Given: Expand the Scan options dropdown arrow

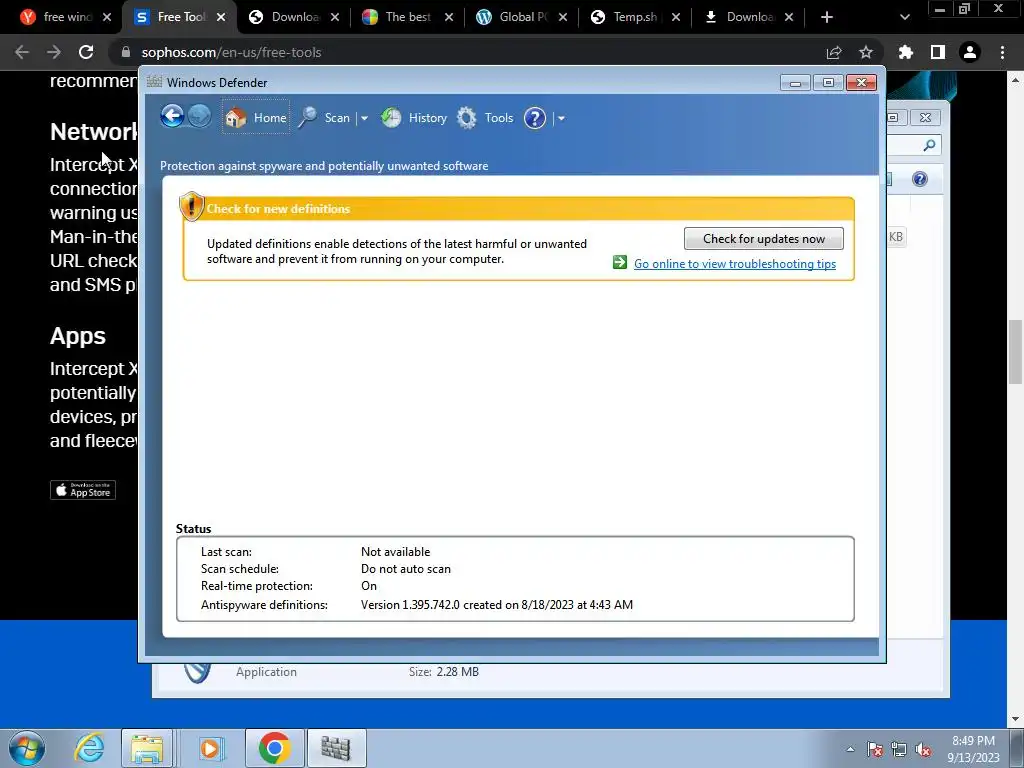Looking at the screenshot, I should click(364, 118).
